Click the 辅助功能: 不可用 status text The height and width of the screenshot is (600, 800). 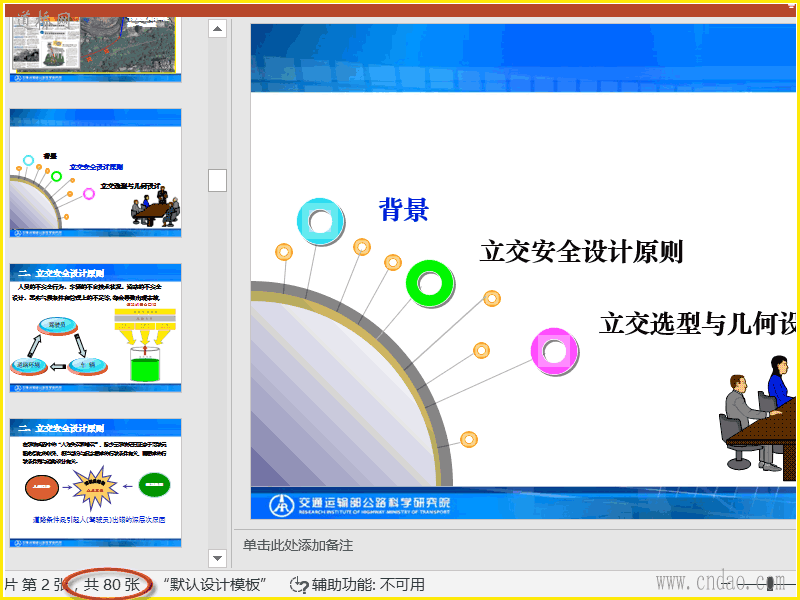point(368,585)
